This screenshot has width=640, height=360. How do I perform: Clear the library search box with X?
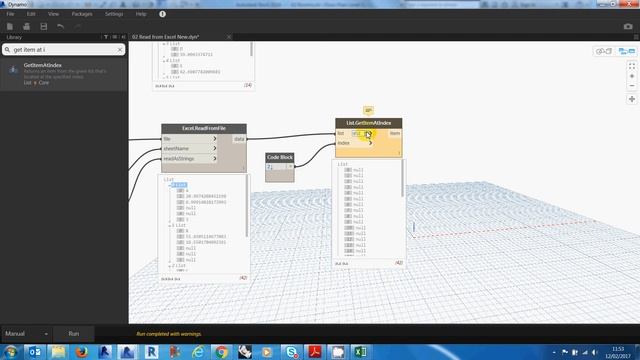click(120, 50)
